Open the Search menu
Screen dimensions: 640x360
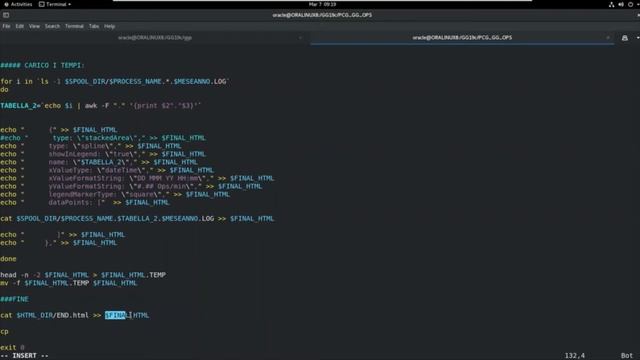pos(52,26)
